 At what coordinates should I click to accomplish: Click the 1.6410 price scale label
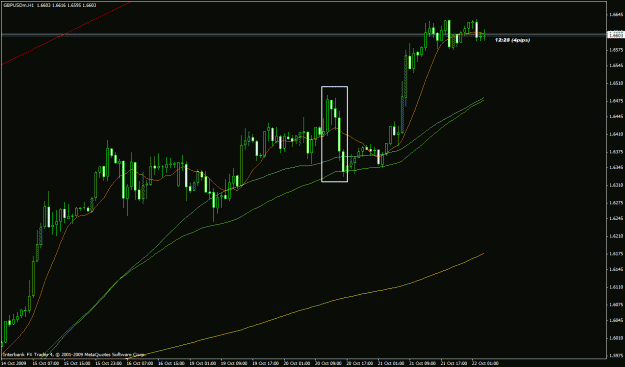[x=616, y=134]
